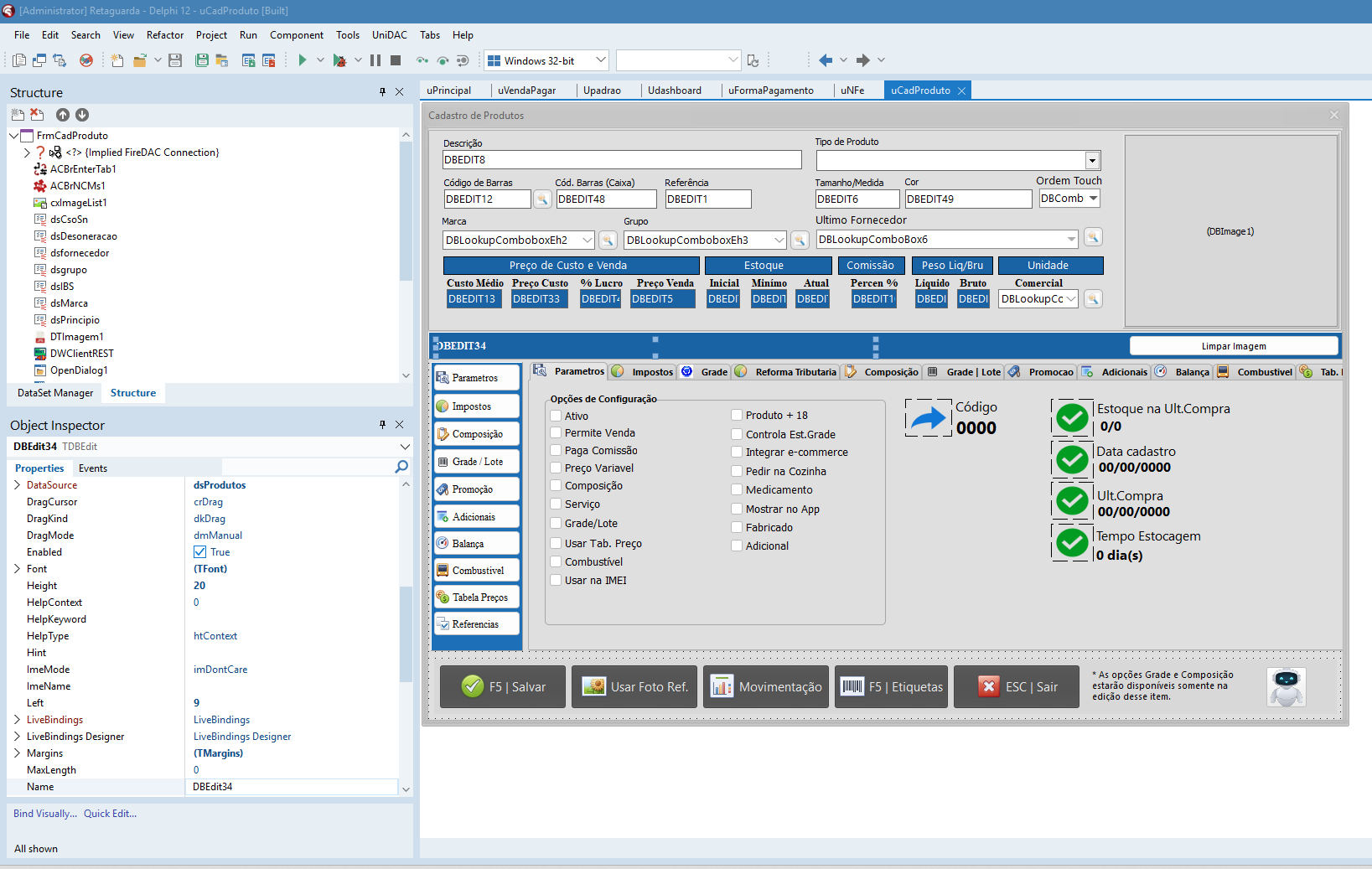1372x869 pixels.
Task: Click the Limpar Imagem button
Action: [x=1233, y=346]
